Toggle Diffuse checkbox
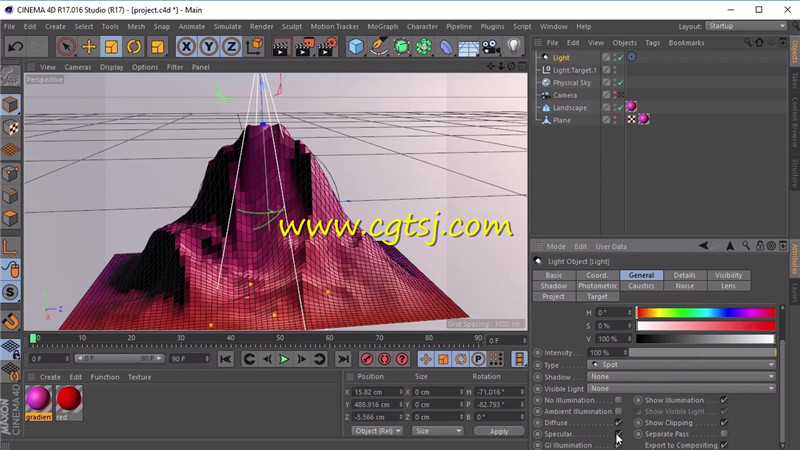Screen dimensions: 800x450 tap(618, 422)
